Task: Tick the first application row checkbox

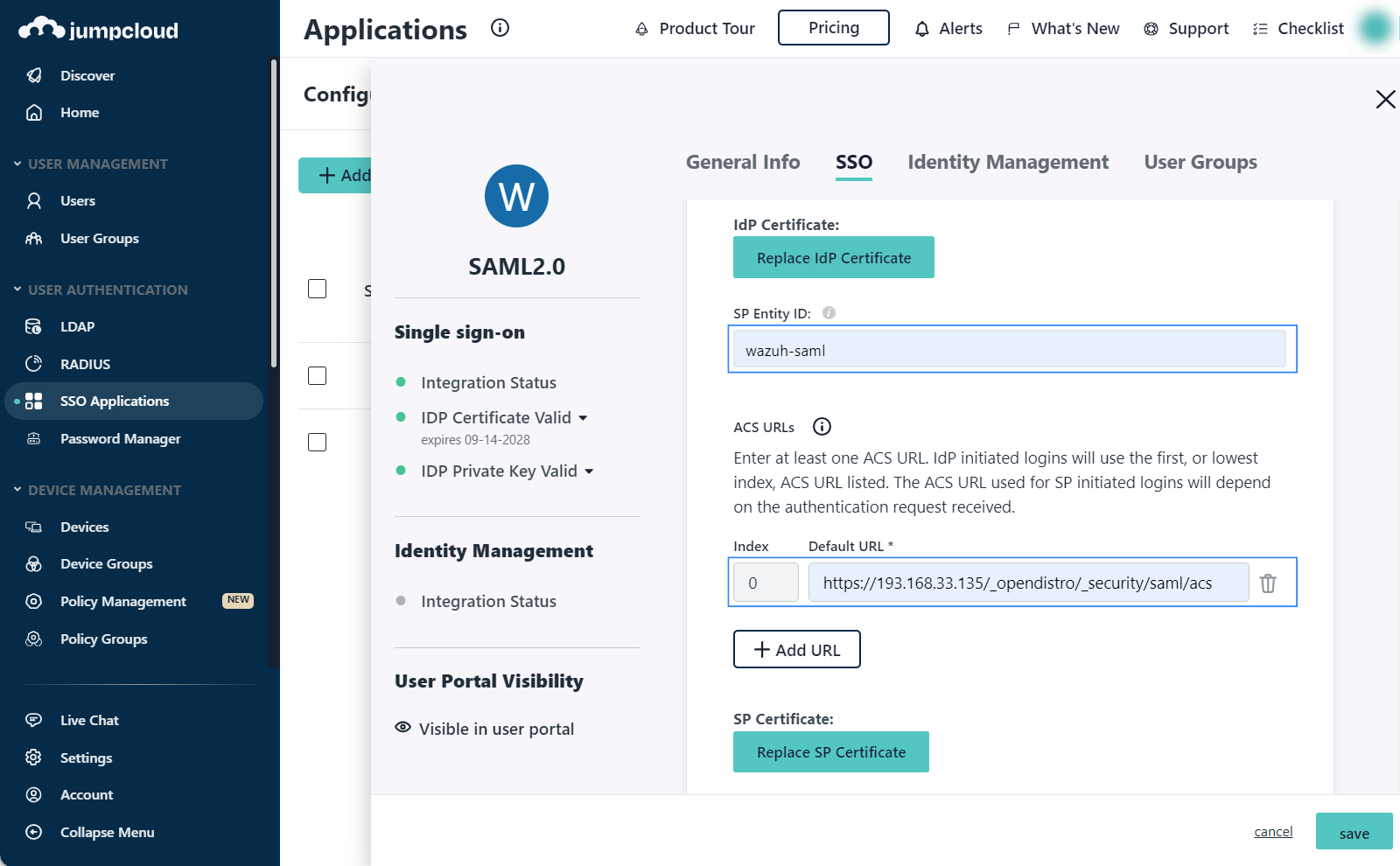Action: pyautogui.click(x=318, y=289)
